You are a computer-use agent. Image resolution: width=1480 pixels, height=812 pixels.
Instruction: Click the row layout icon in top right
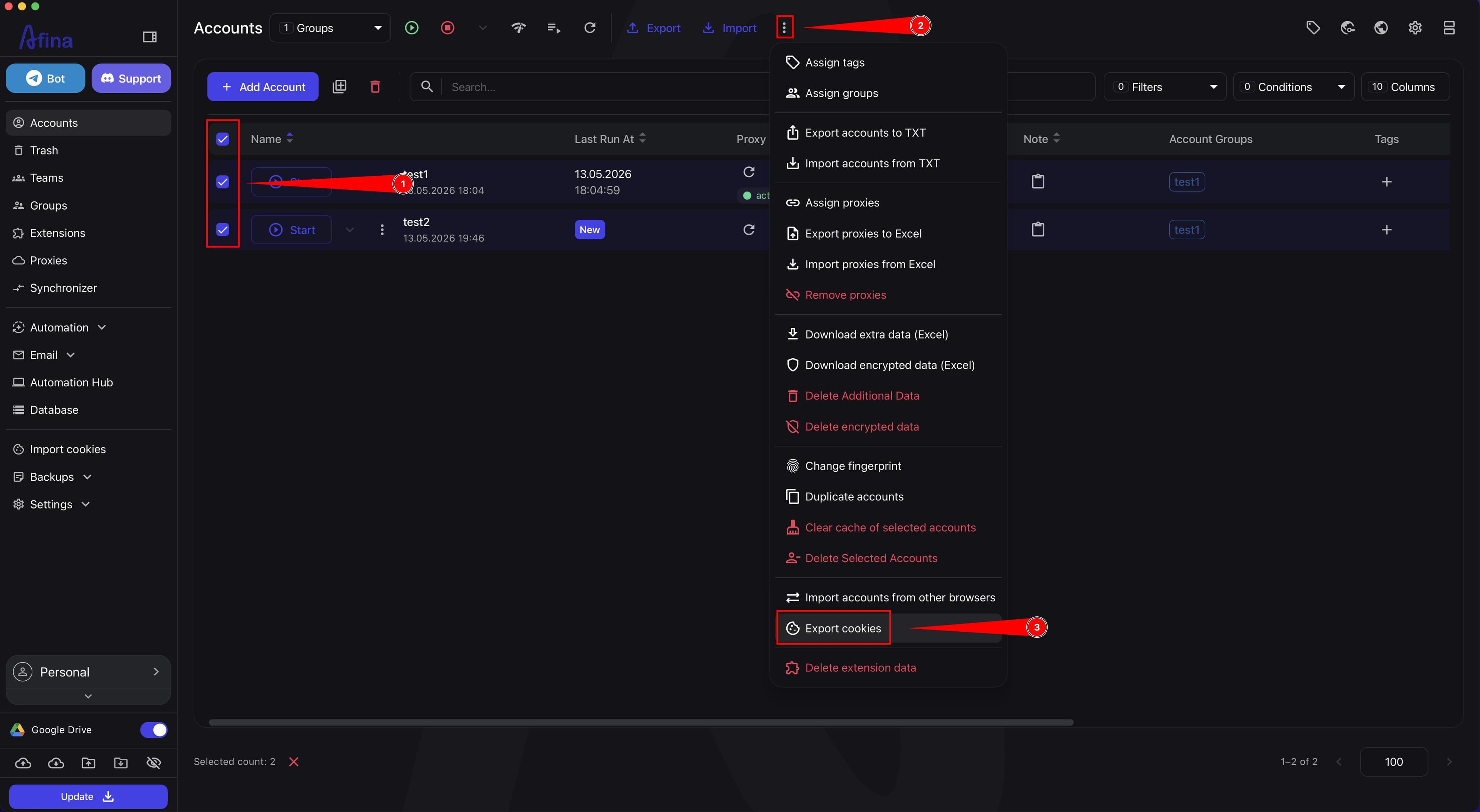(1449, 28)
